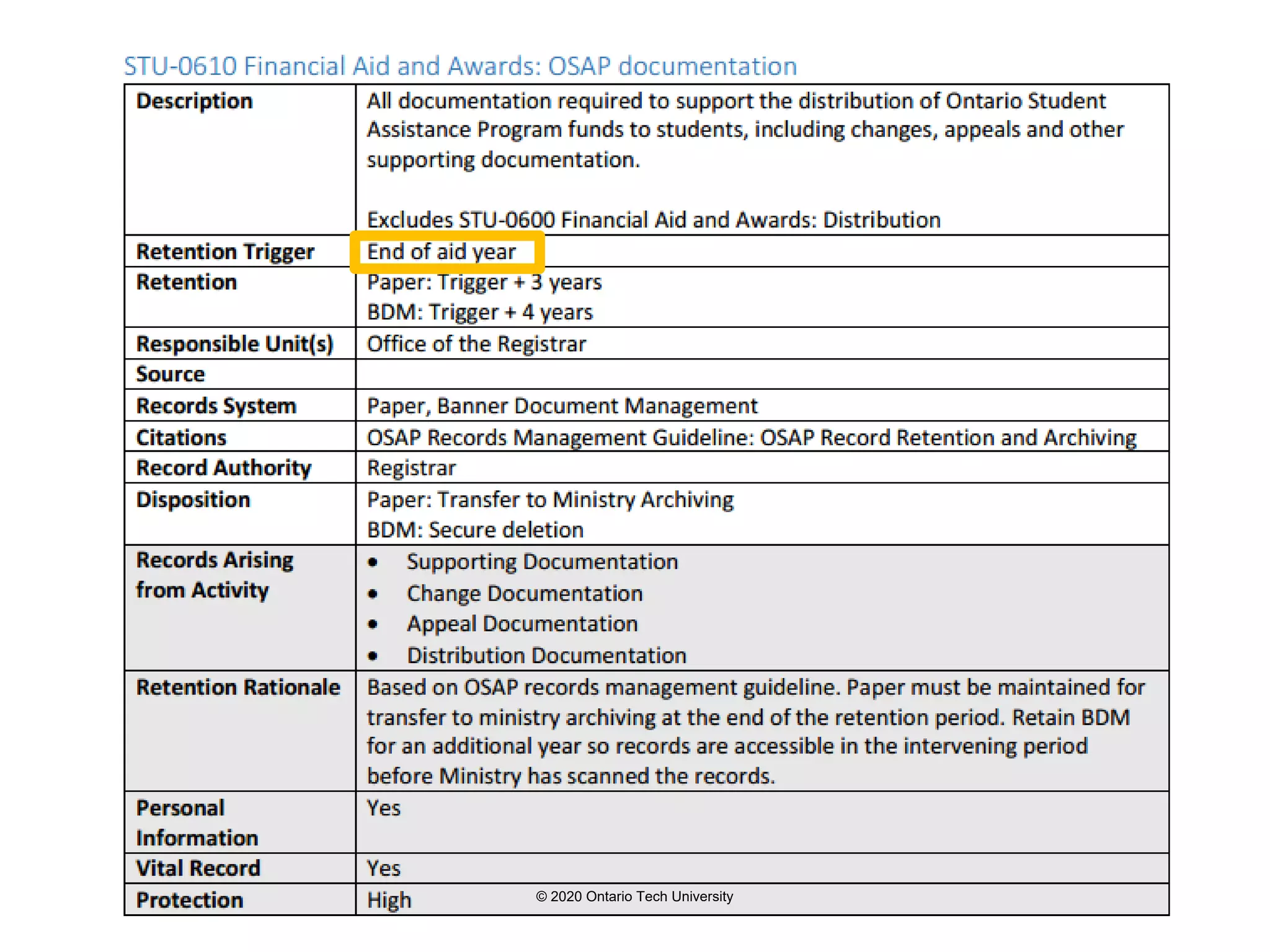Screen dimensions: 1270x952
Task: Click the OSAP Records Management Guideline citation
Action: tap(751, 438)
